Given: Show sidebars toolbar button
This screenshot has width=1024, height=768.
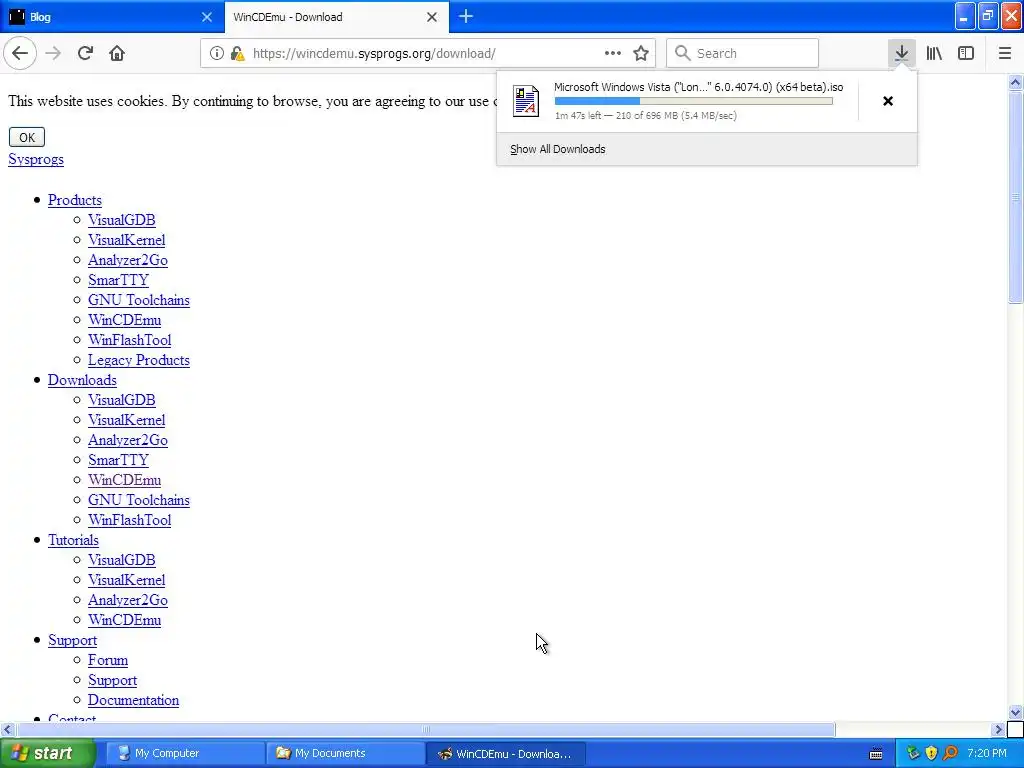Looking at the screenshot, I should [x=966, y=54].
